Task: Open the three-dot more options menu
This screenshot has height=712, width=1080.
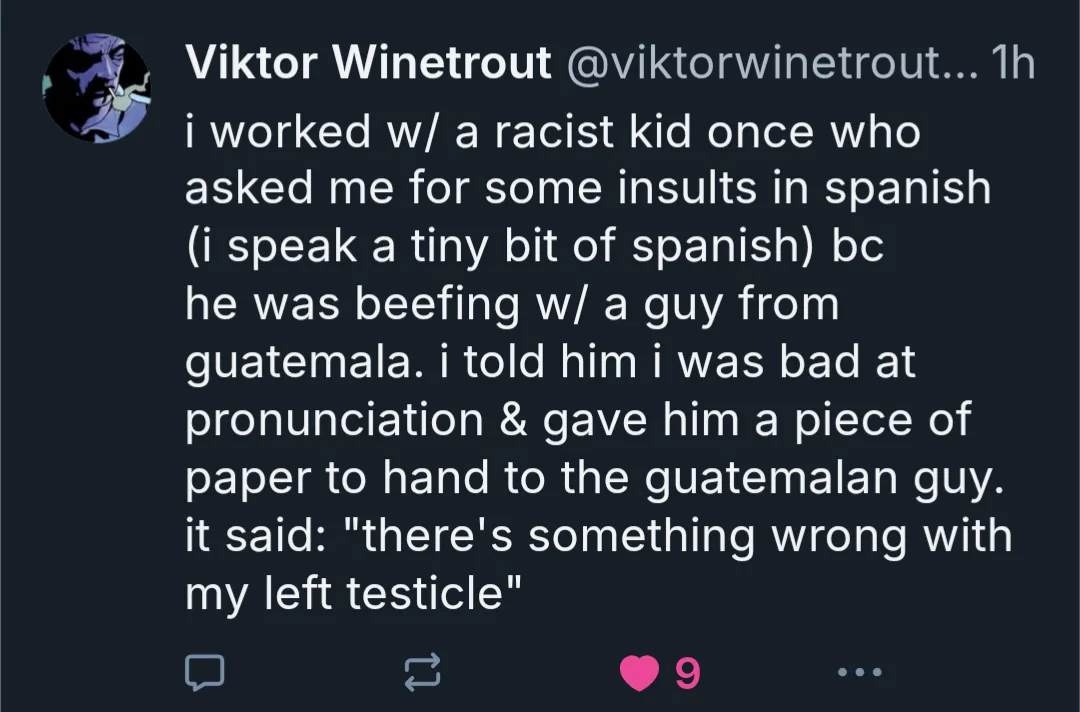Action: point(860,671)
